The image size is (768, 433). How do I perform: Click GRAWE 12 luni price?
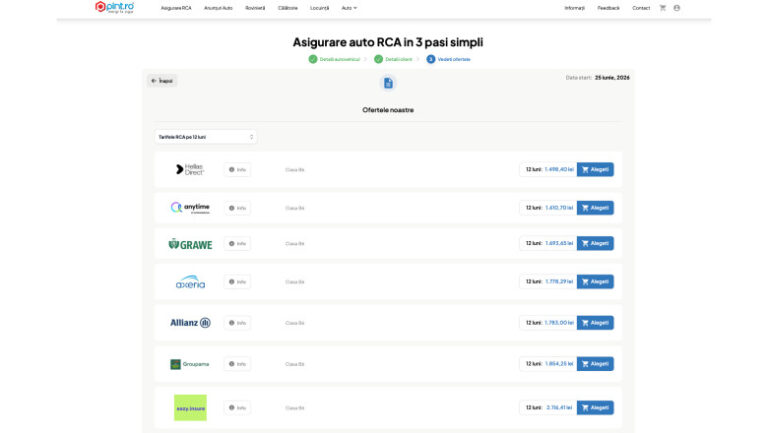tap(559, 243)
